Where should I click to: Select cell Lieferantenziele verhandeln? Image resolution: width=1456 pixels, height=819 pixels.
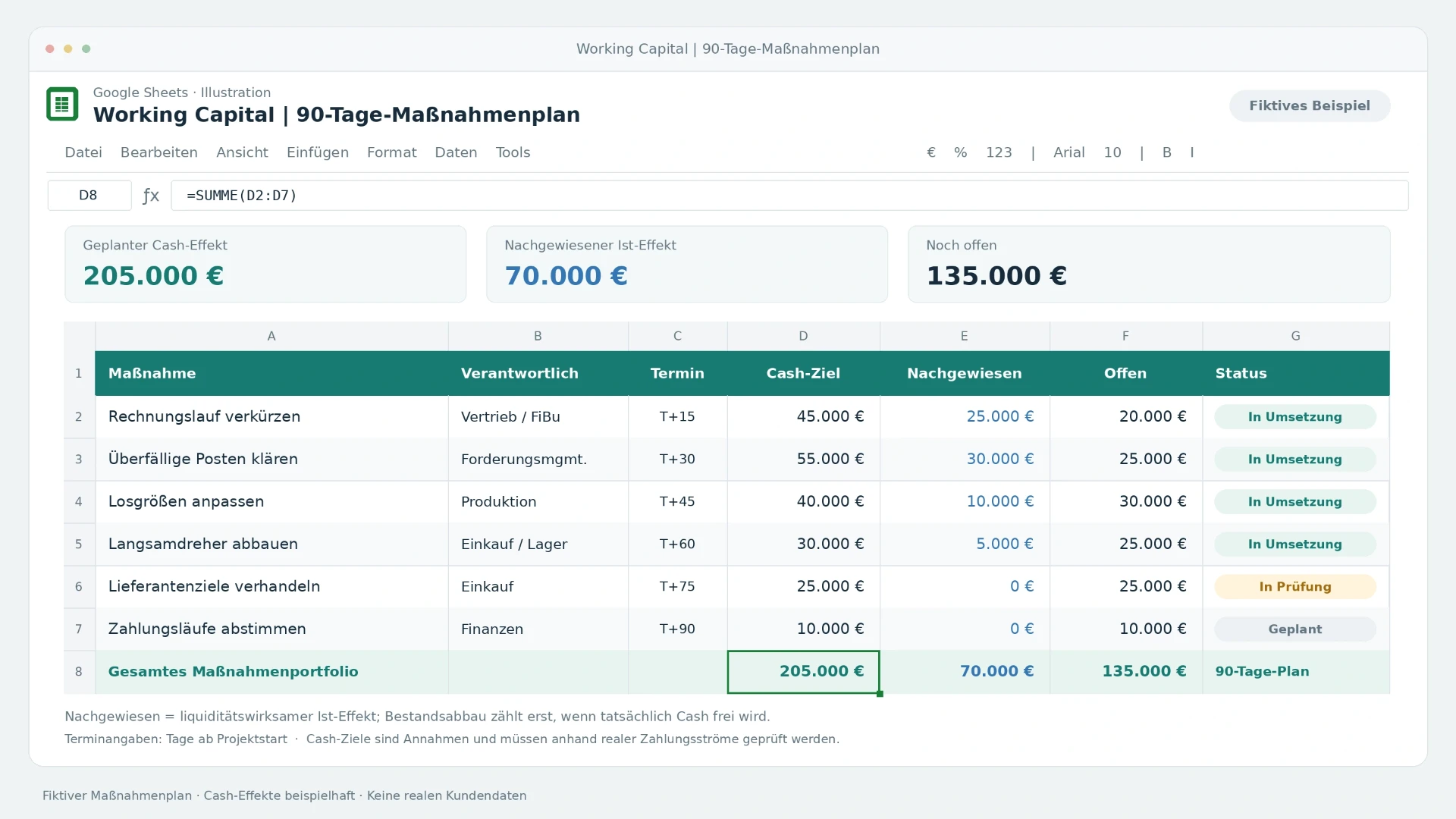coord(271,586)
